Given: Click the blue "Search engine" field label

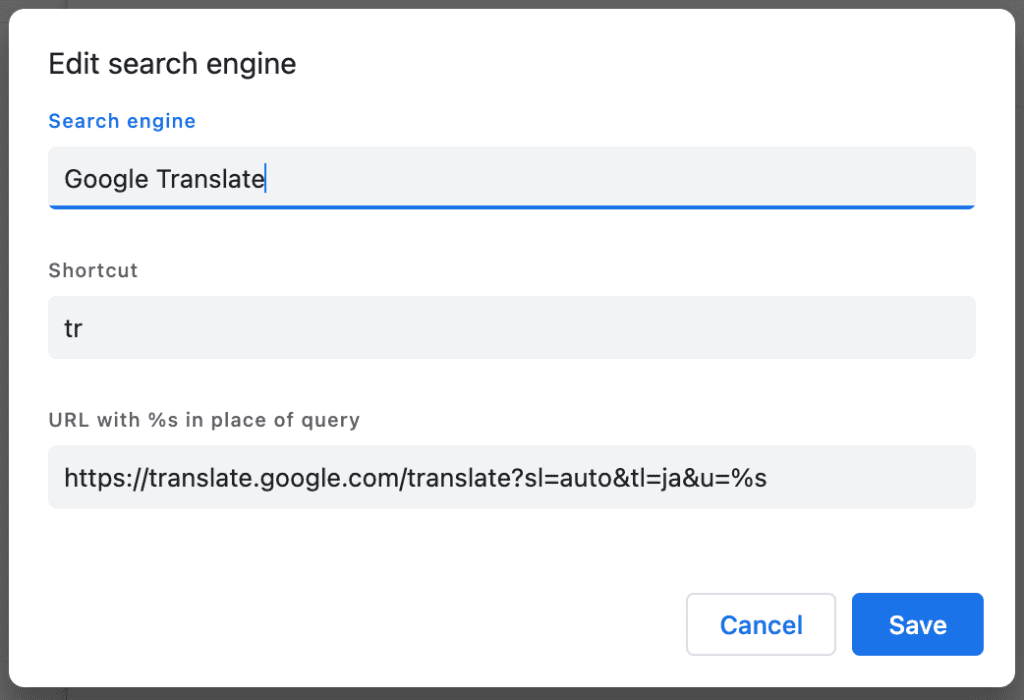Looking at the screenshot, I should point(122,121).
